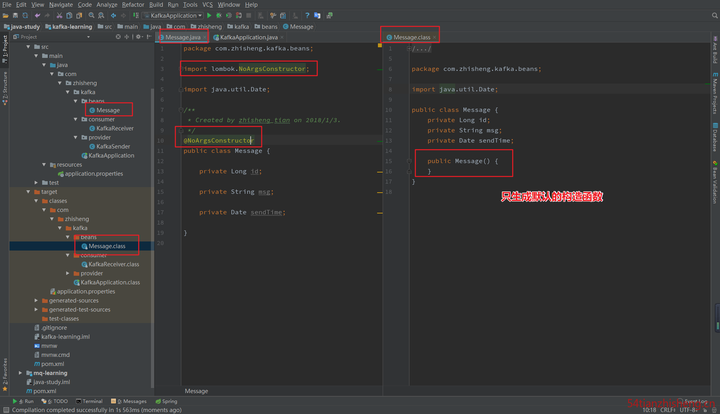Collapse the target folder
720x414 pixels.
coord(28,192)
